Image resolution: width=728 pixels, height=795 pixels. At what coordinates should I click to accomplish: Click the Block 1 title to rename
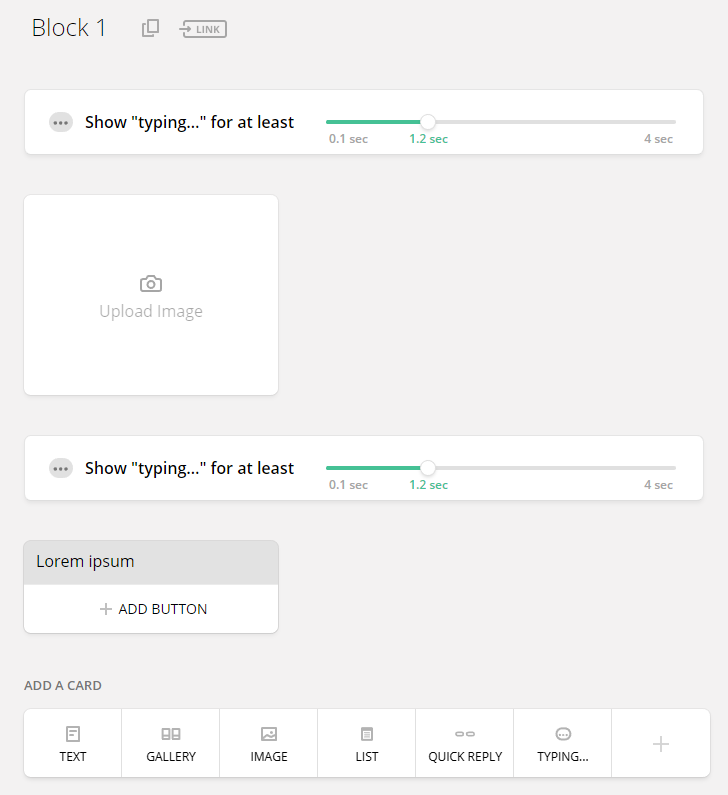coord(69,28)
